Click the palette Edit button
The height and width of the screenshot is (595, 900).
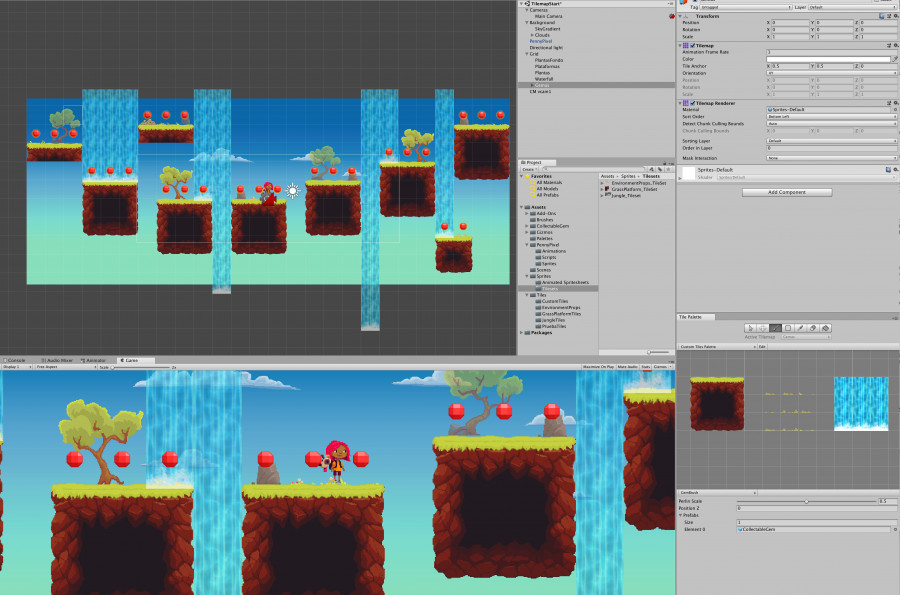click(762, 347)
